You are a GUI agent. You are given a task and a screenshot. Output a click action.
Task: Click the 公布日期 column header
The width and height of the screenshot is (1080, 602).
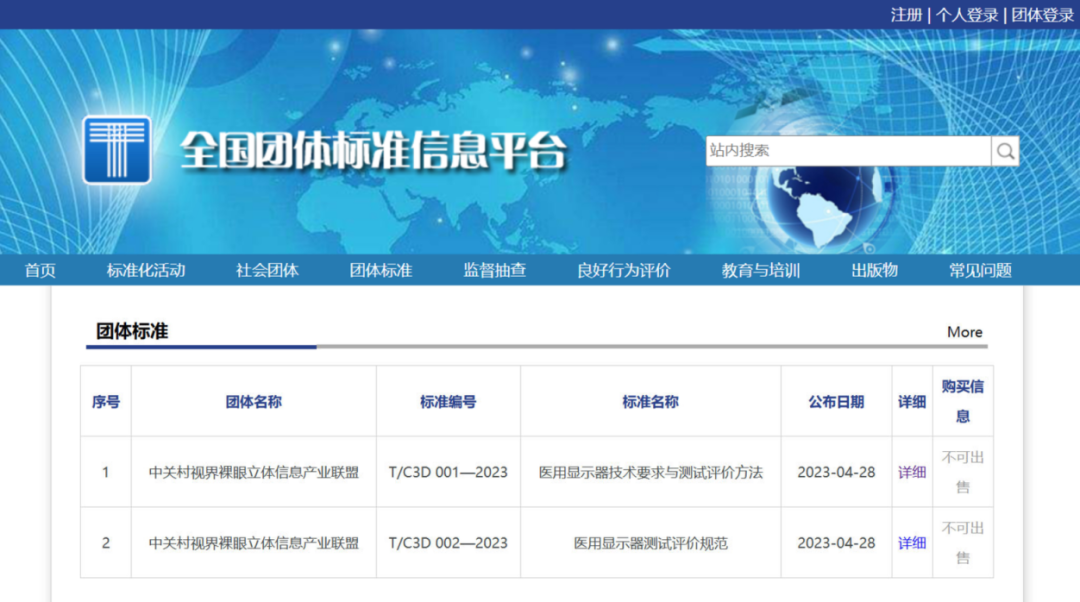pos(836,402)
